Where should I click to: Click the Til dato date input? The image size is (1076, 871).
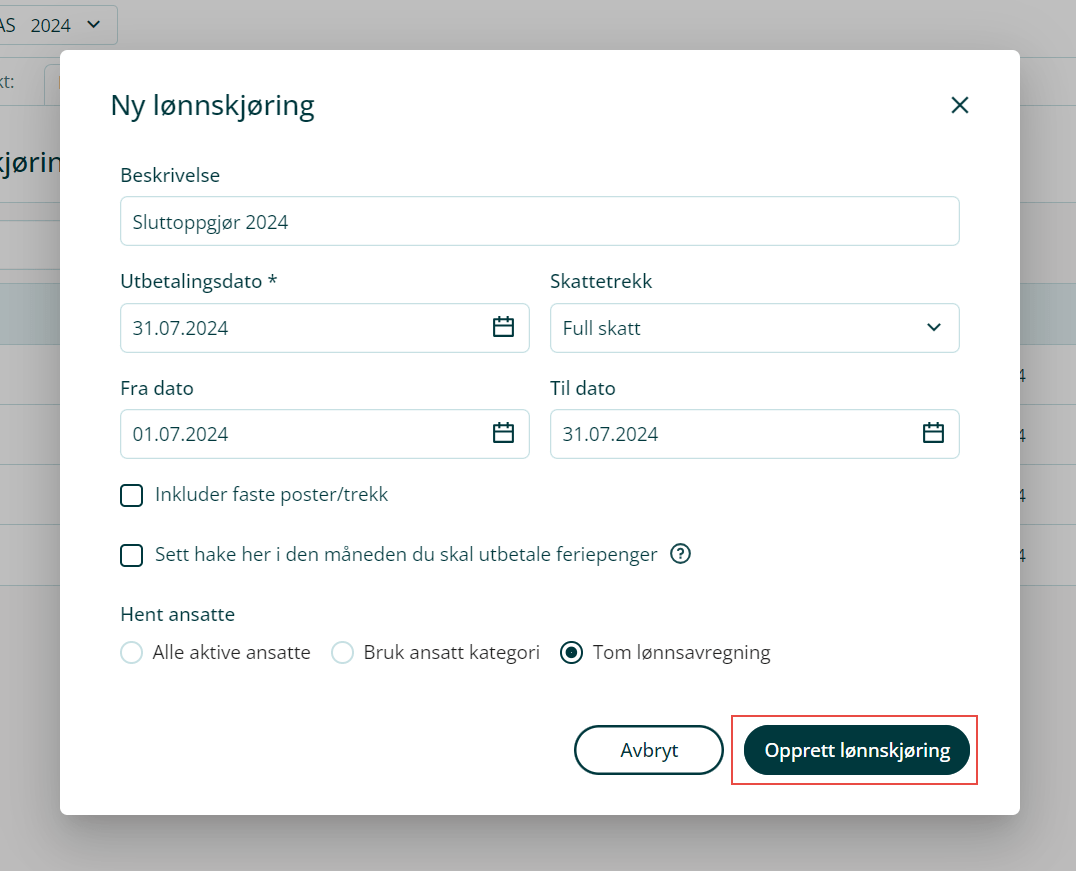click(730, 434)
